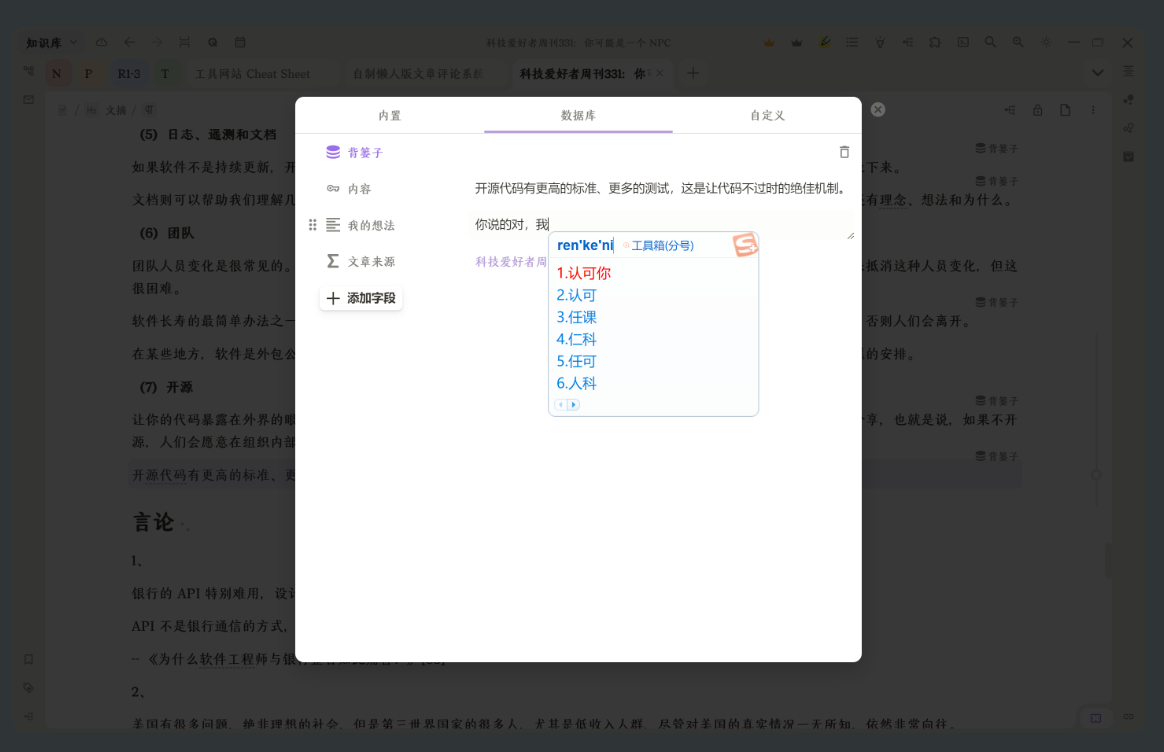Click the orange crown icon
This screenshot has height=752, width=1164.
click(769, 42)
